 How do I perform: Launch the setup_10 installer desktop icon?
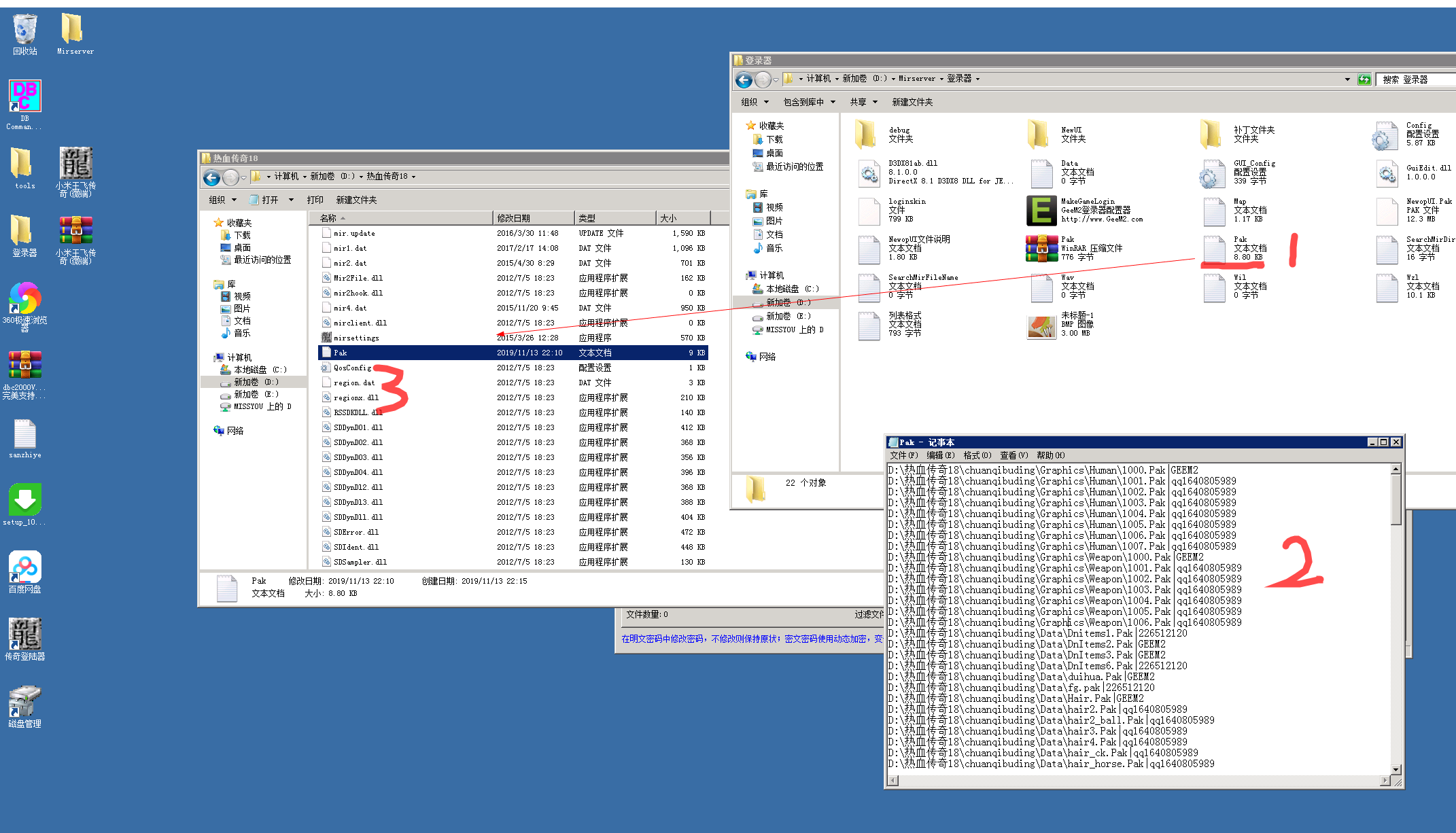25,504
